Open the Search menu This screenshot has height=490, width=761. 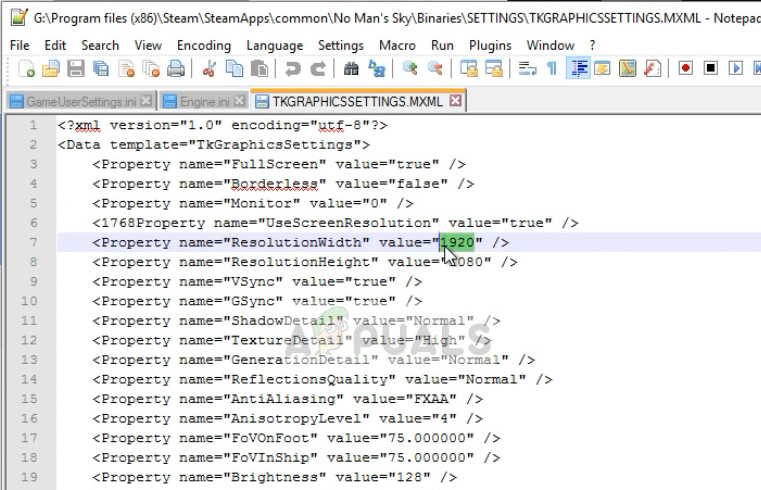tap(100, 46)
